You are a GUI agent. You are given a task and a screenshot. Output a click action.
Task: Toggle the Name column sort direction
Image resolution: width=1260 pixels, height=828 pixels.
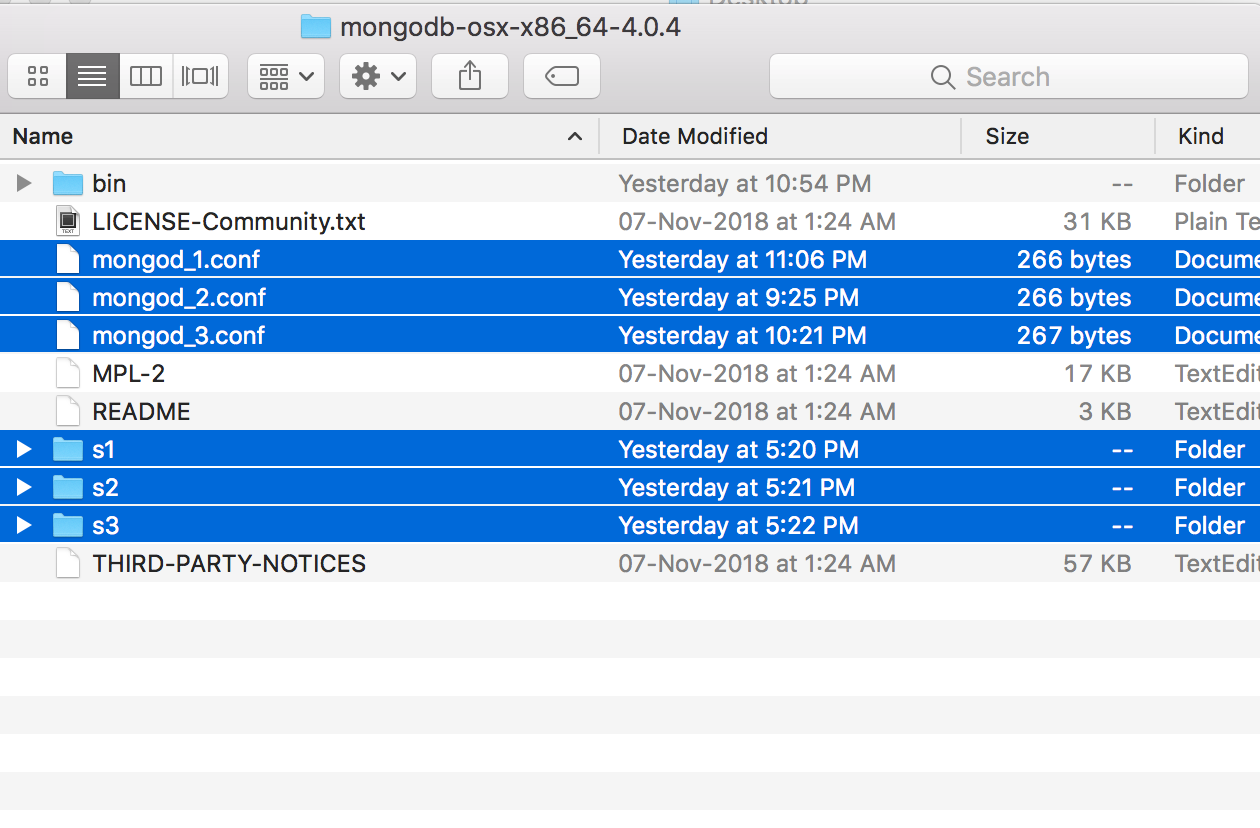click(43, 136)
